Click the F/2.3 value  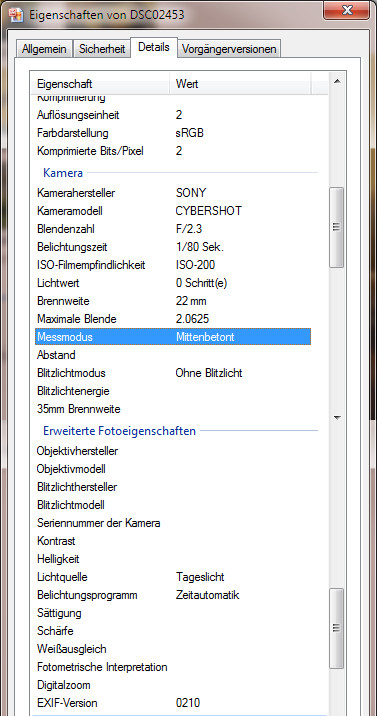coord(189,229)
